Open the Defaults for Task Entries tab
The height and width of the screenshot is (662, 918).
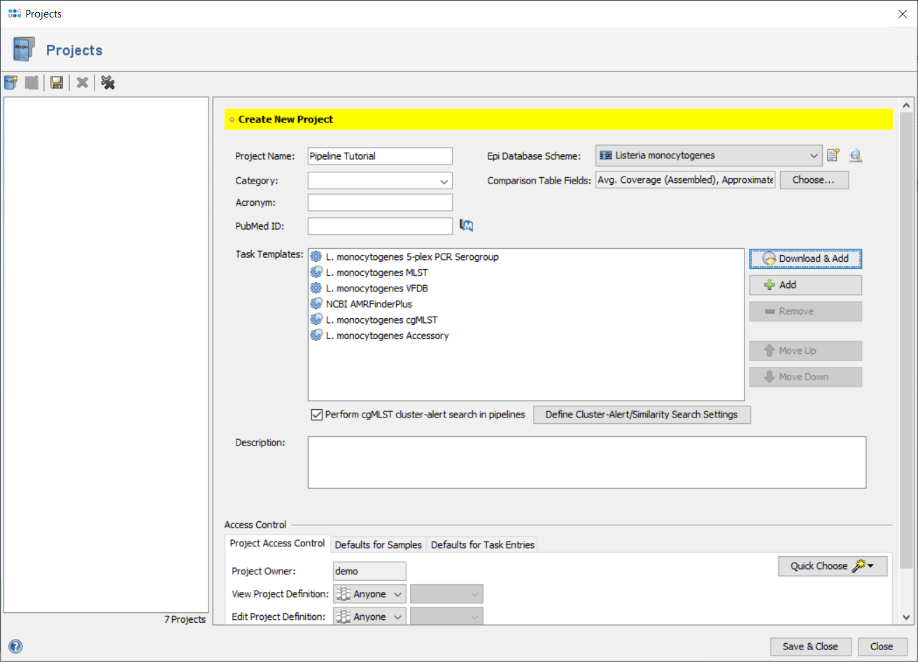coord(483,545)
